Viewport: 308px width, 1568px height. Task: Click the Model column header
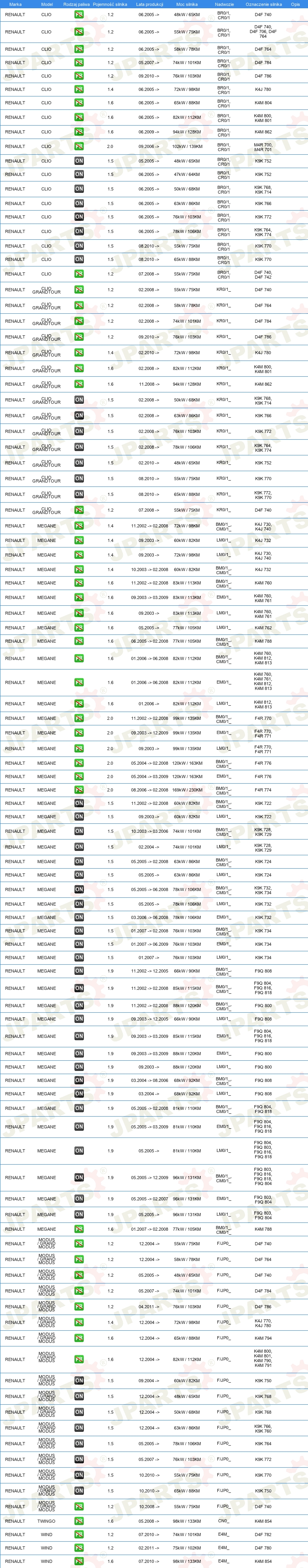(x=47, y=4)
